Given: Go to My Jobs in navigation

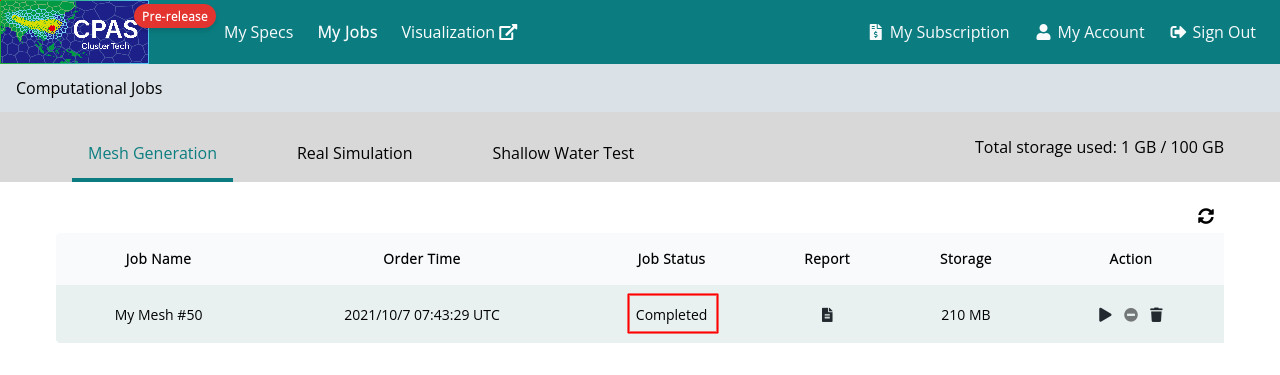Looking at the screenshot, I should (347, 32).
